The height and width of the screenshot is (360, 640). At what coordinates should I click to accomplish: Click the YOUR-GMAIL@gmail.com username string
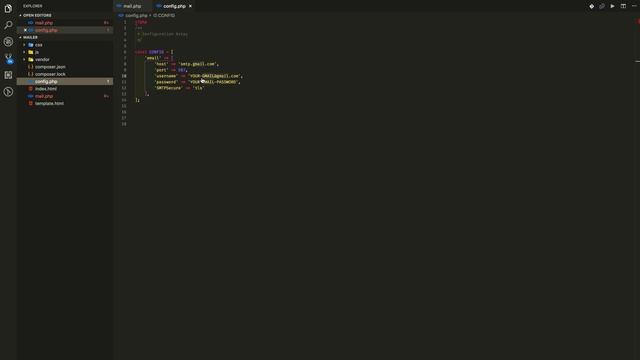click(215, 76)
